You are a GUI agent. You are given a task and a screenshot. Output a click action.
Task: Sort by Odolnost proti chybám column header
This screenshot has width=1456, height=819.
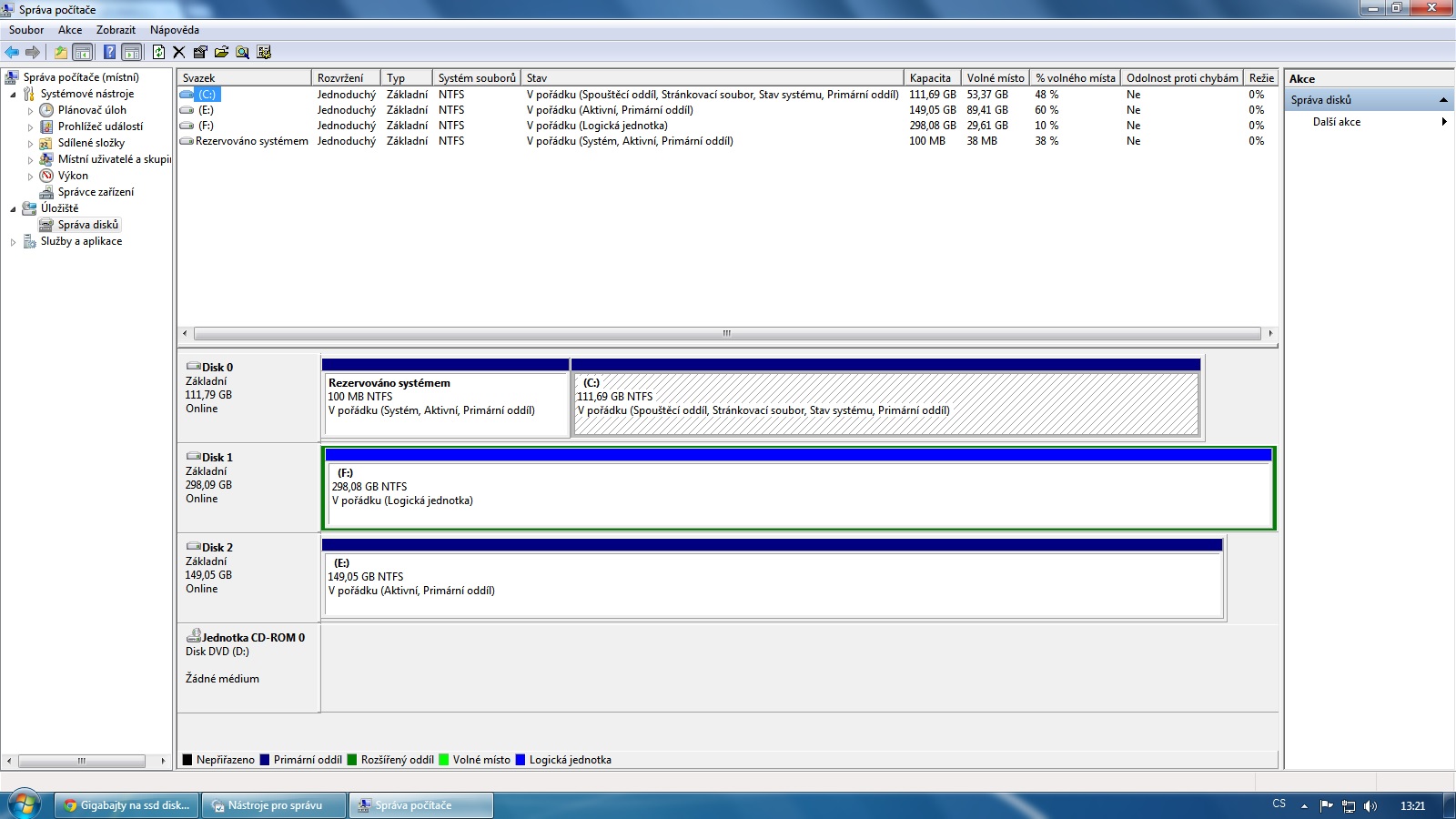click(x=1182, y=78)
